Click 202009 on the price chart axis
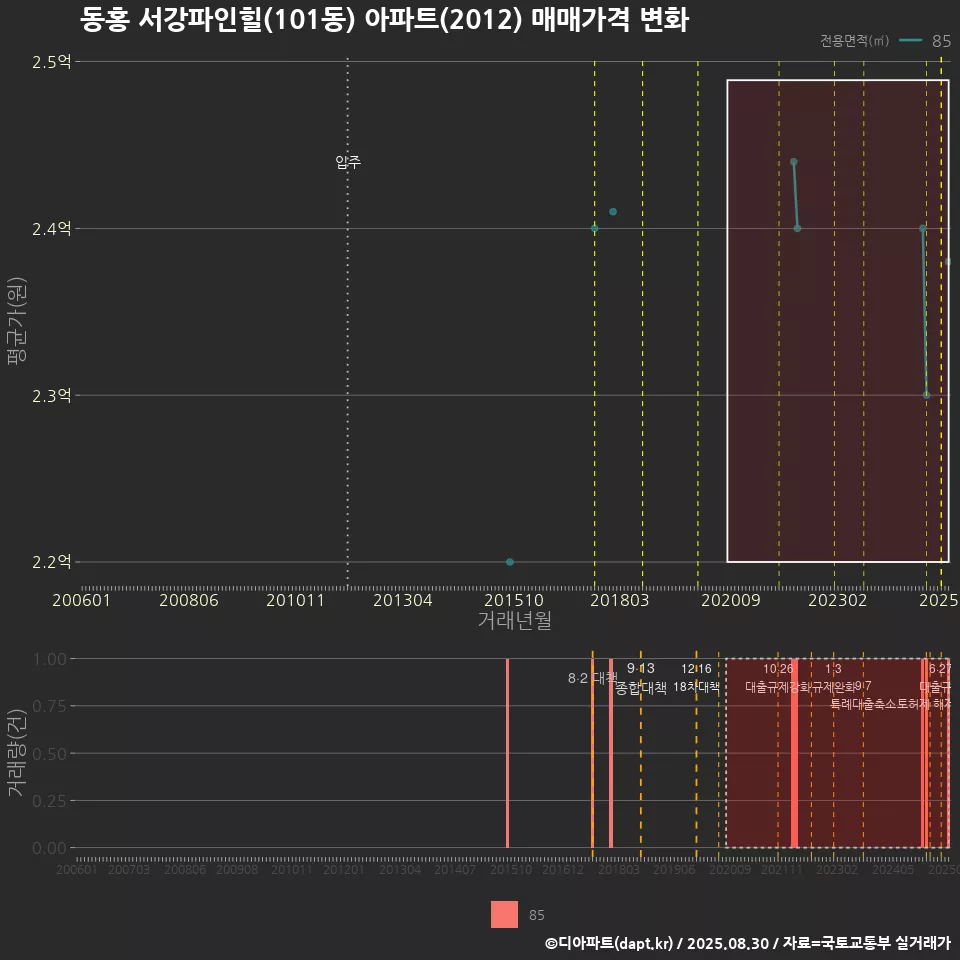This screenshot has width=960, height=960. (x=730, y=600)
